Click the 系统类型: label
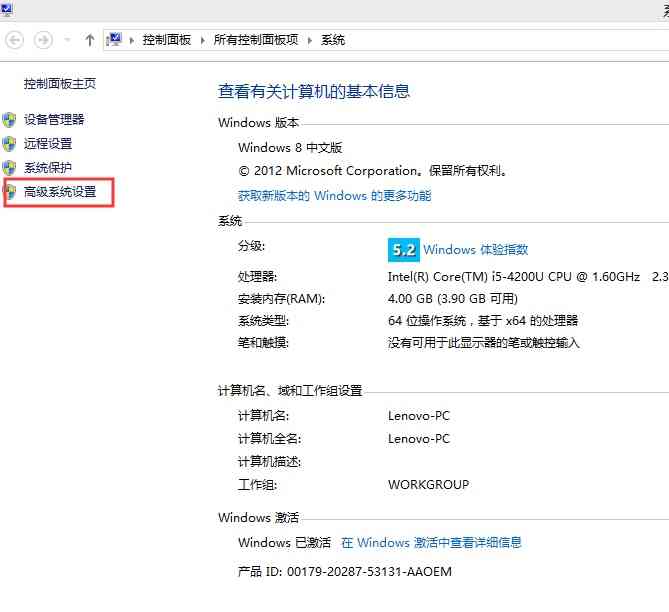The height and width of the screenshot is (612, 669). pyautogui.click(x=263, y=321)
